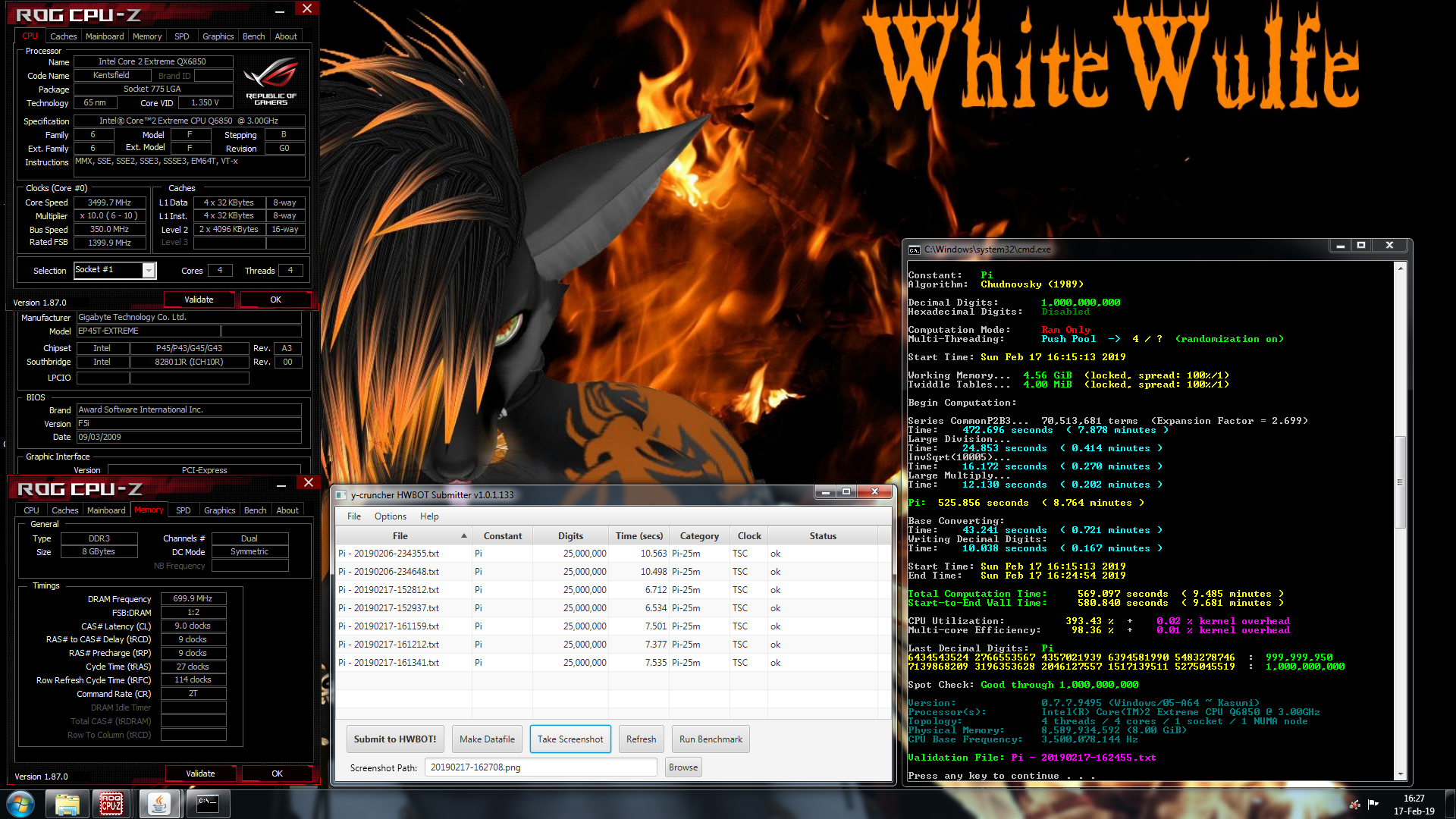
Task: Click the Intel Core 2 Extreme QX6850 name field
Action: pyautogui.click(x=152, y=61)
